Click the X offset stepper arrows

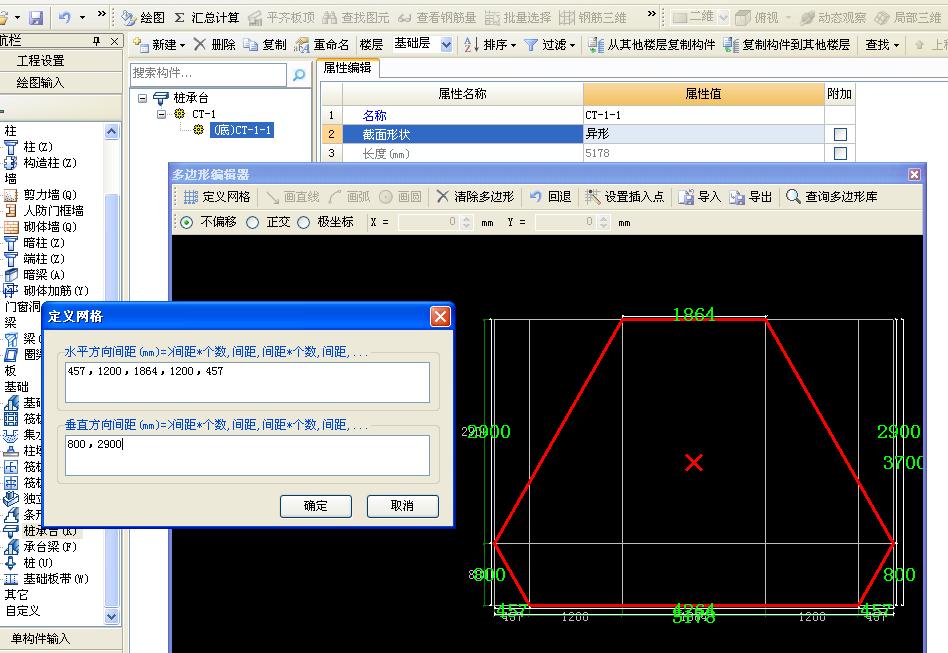466,223
